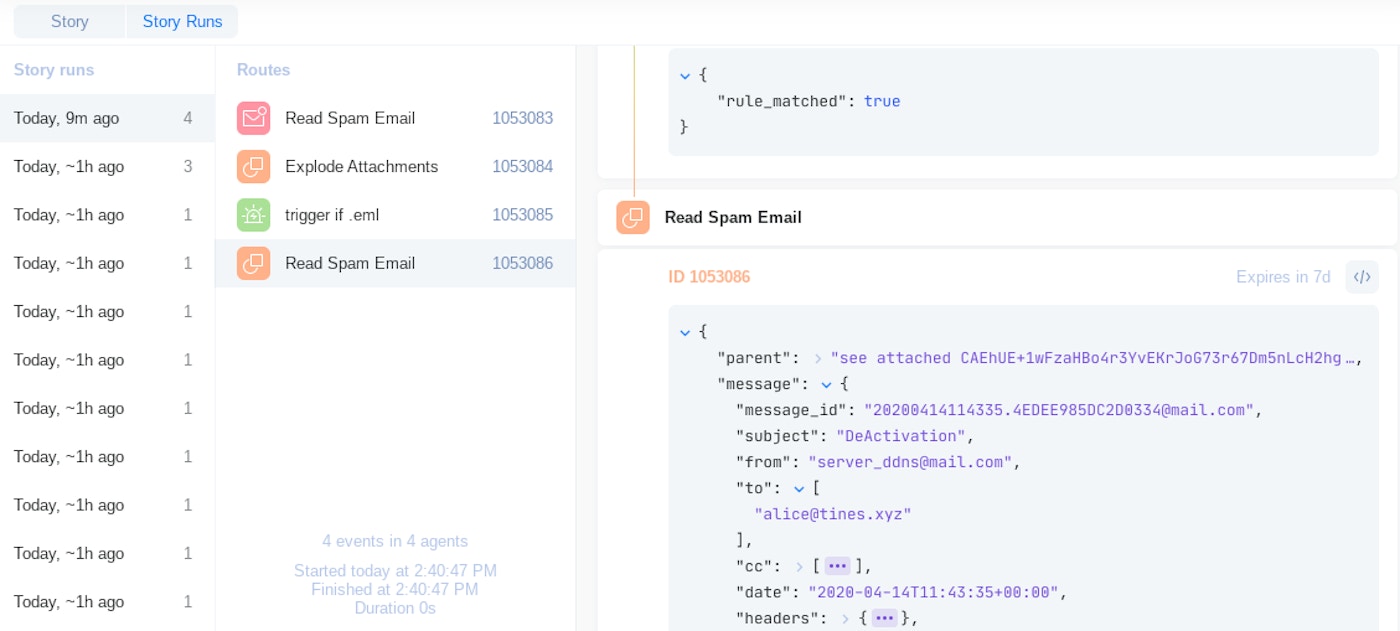Click the pink envelope Read Spam Email icon
1400x631 pixels.
coord(253,118)
